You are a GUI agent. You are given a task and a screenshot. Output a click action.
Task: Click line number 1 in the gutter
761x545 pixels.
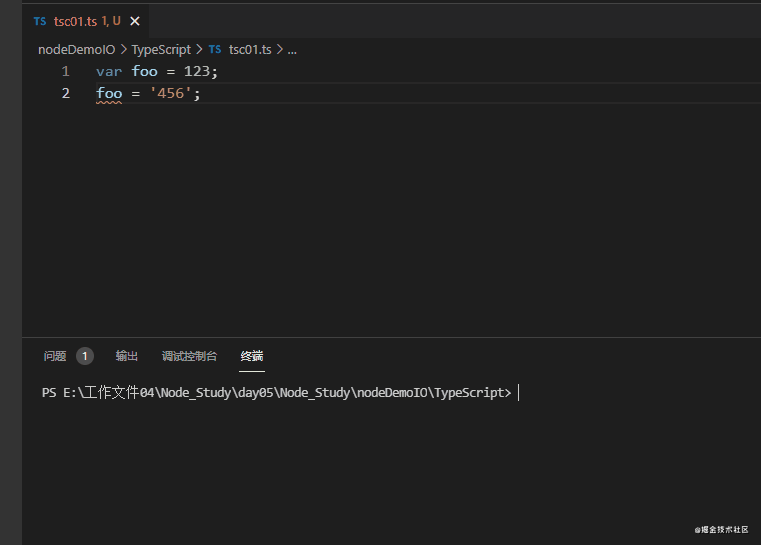66,71
